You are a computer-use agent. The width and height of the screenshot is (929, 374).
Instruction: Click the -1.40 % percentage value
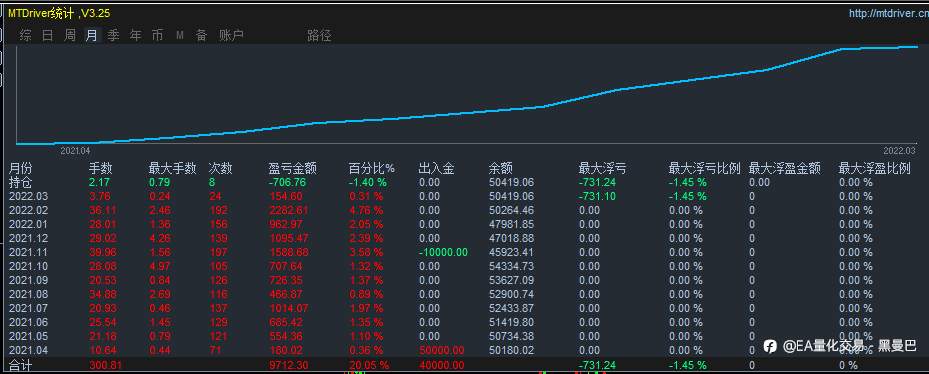click(x=367, y=182)
